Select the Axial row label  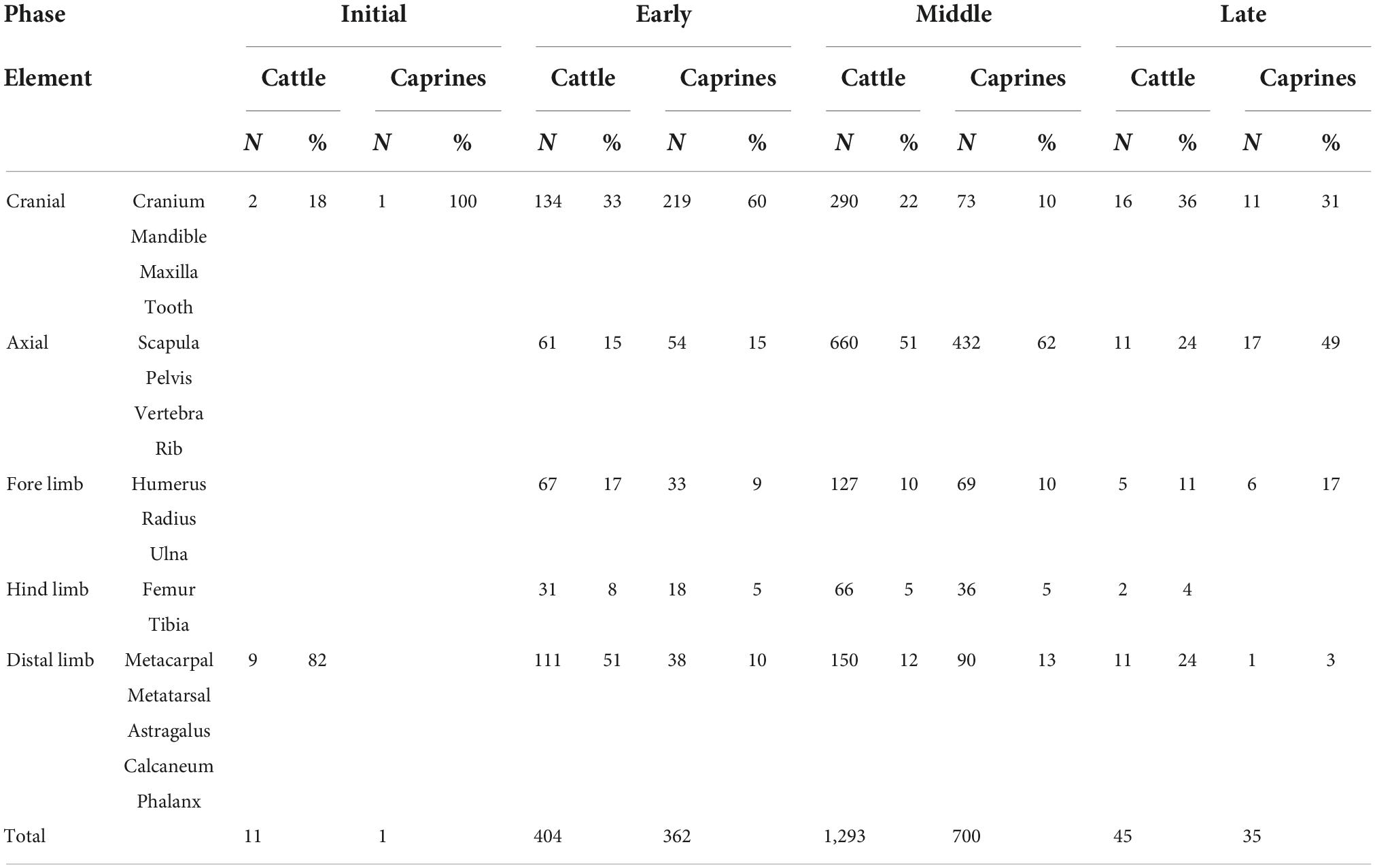27,343
